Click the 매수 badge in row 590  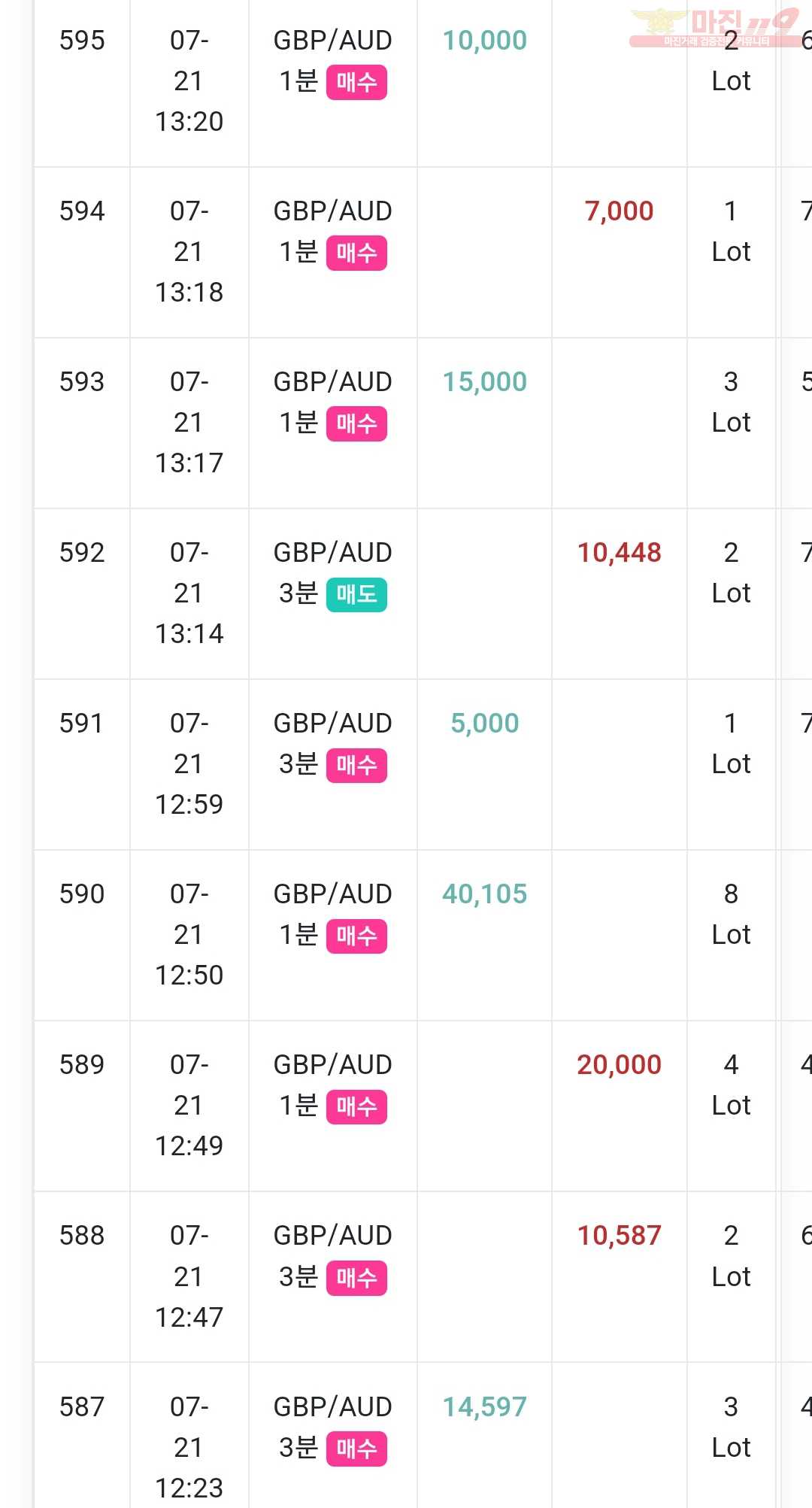click(356, 936)
